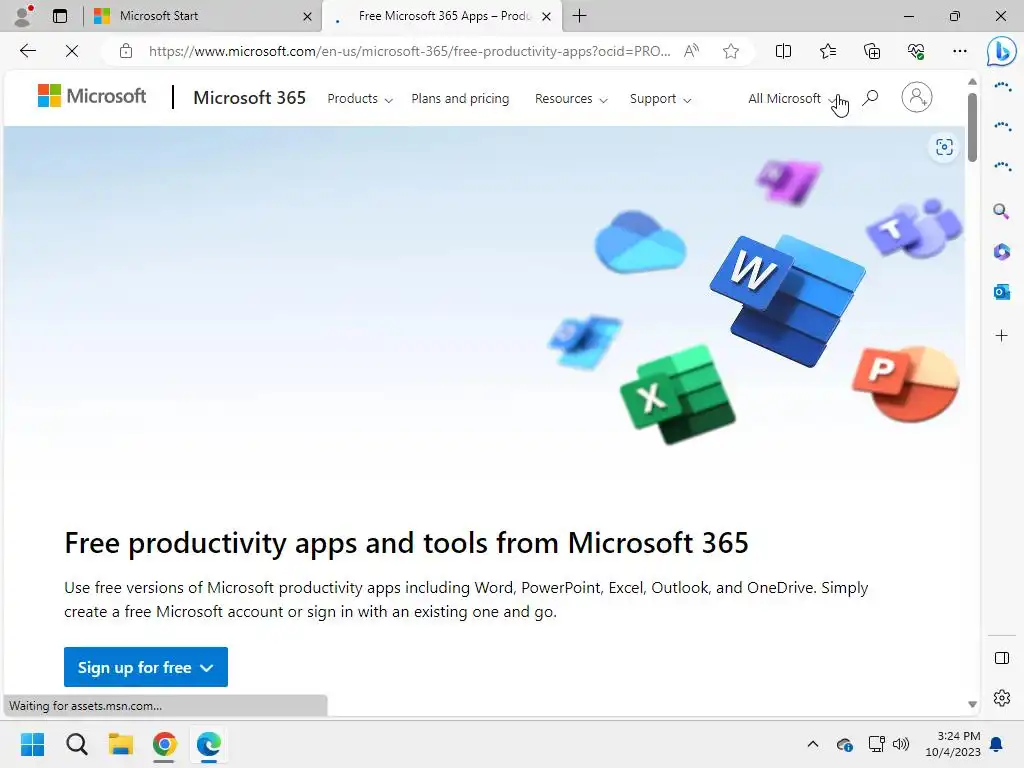The width and height of the screenshot is (1024, 768).
Task: Show hidden system tray icons
Action: (812, 744)
